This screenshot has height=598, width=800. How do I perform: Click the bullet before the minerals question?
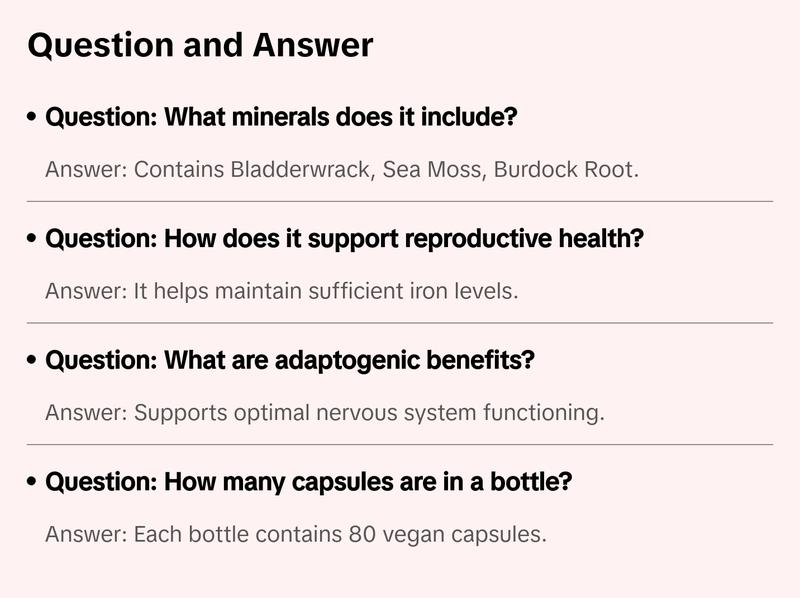tap(33, 119)
